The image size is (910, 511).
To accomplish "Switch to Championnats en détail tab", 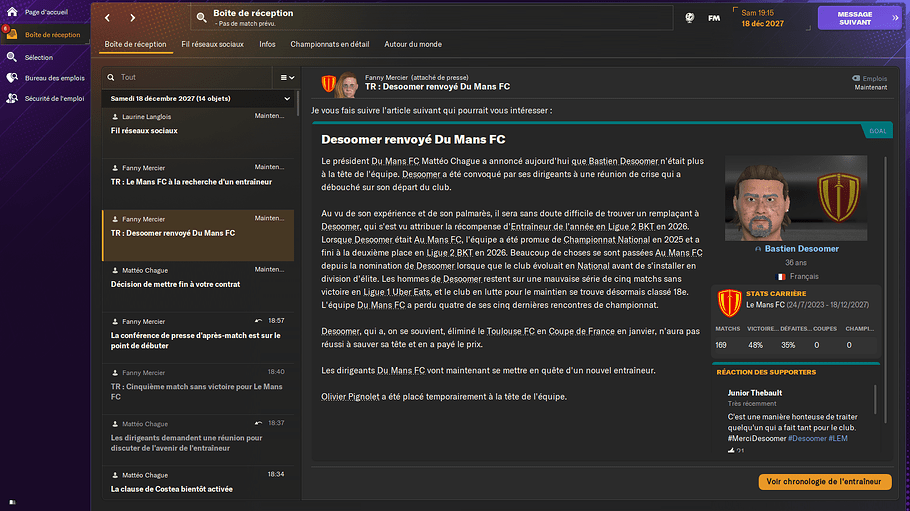I will 329,44.
